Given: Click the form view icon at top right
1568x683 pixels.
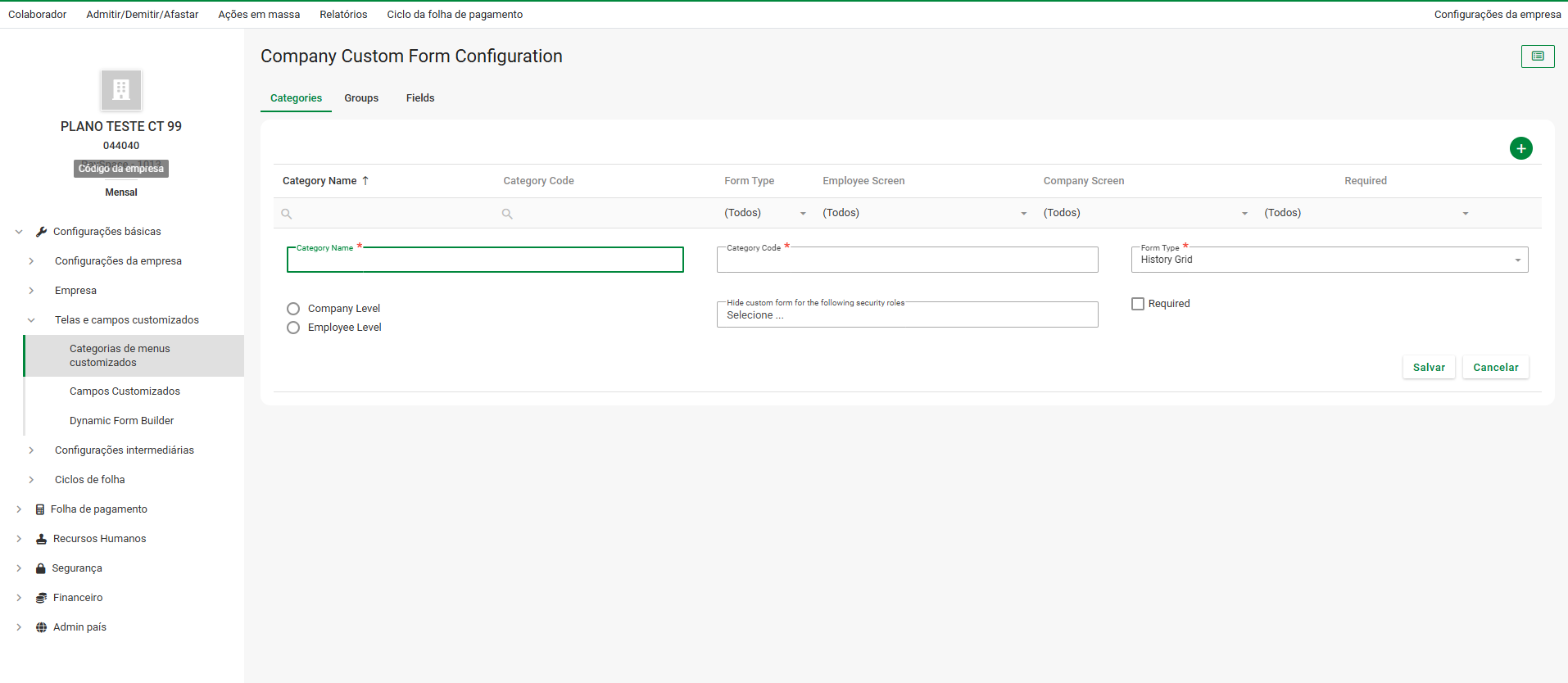Looking at the screenshot, I should [1537, 57].
